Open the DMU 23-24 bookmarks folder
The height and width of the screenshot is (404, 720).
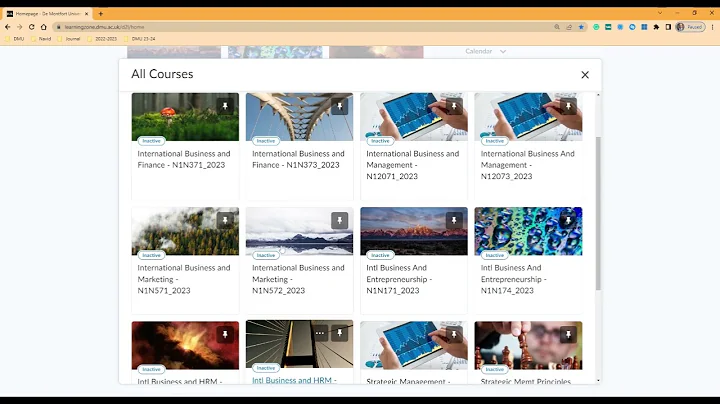(140, 39)
